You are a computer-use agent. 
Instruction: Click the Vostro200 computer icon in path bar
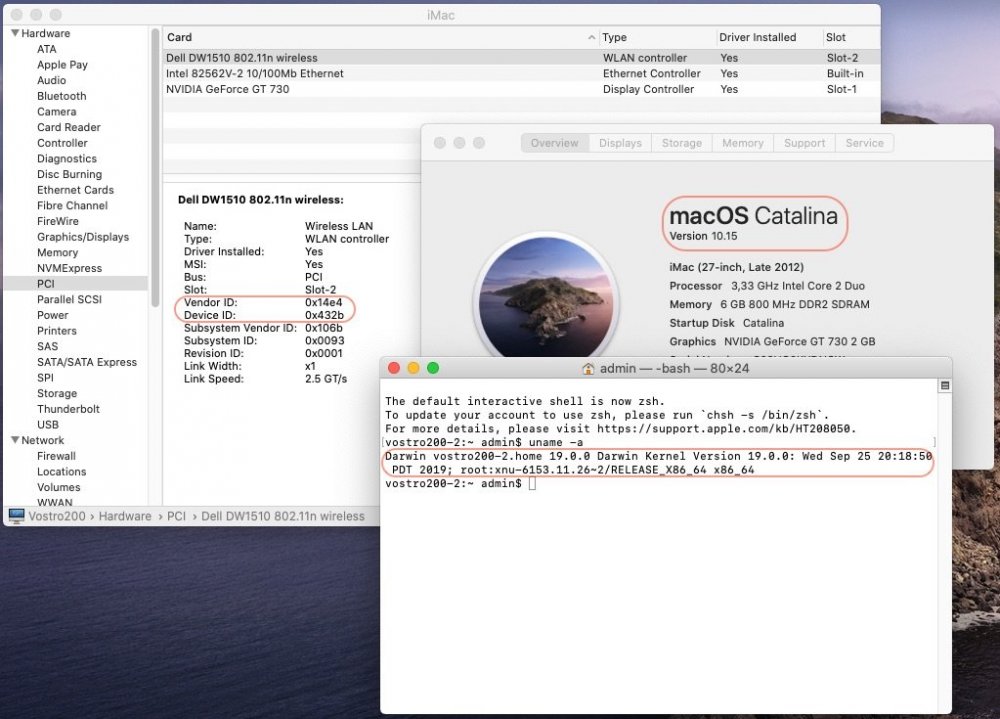(x=16, y=516)
